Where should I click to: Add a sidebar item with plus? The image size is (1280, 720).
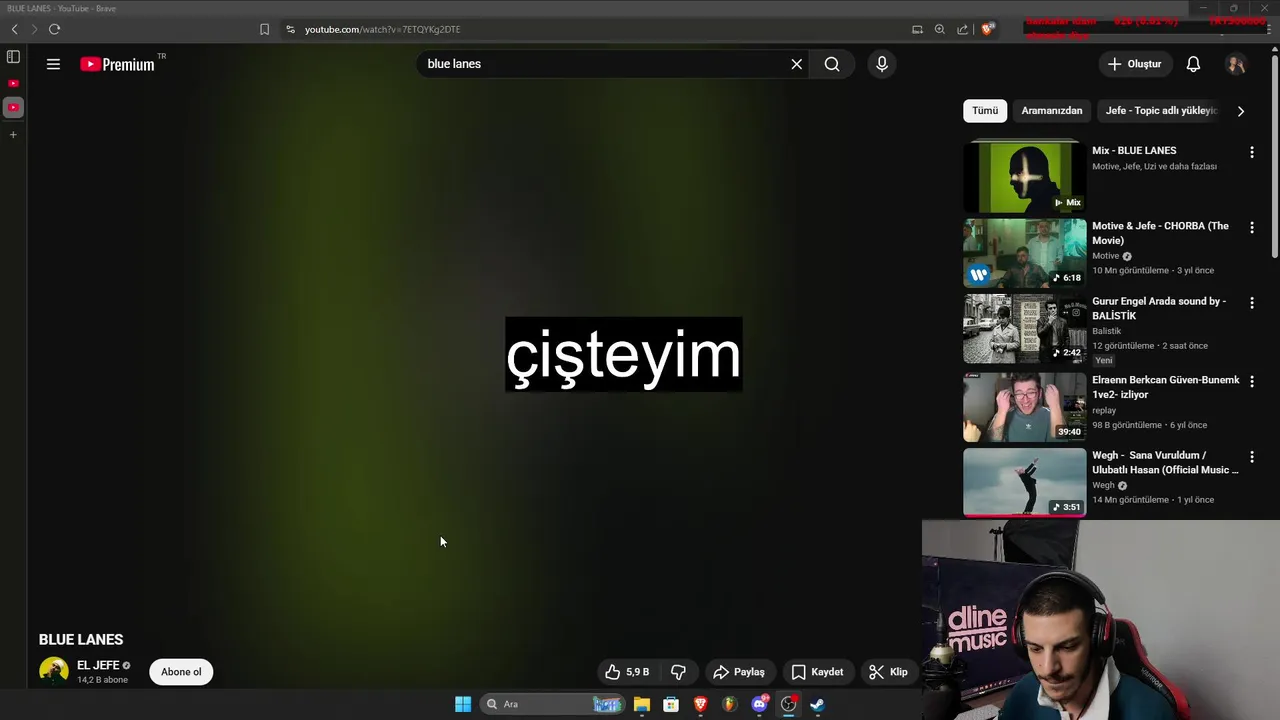[13, 134]
